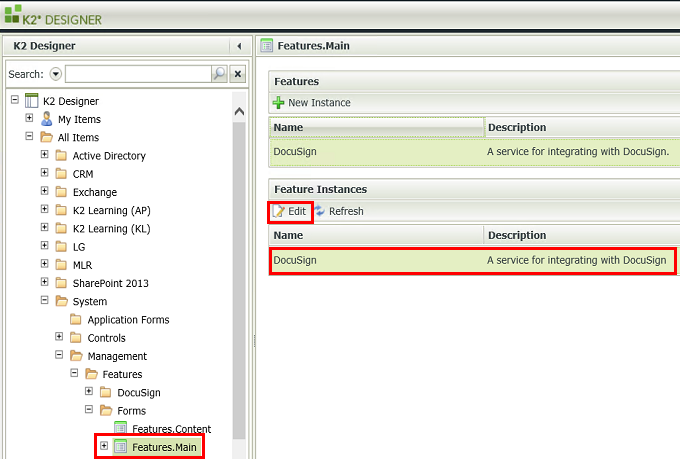This screenshot has width=680, height=459.
Task: Click the MLR folder icon
Action: point(61,265)
